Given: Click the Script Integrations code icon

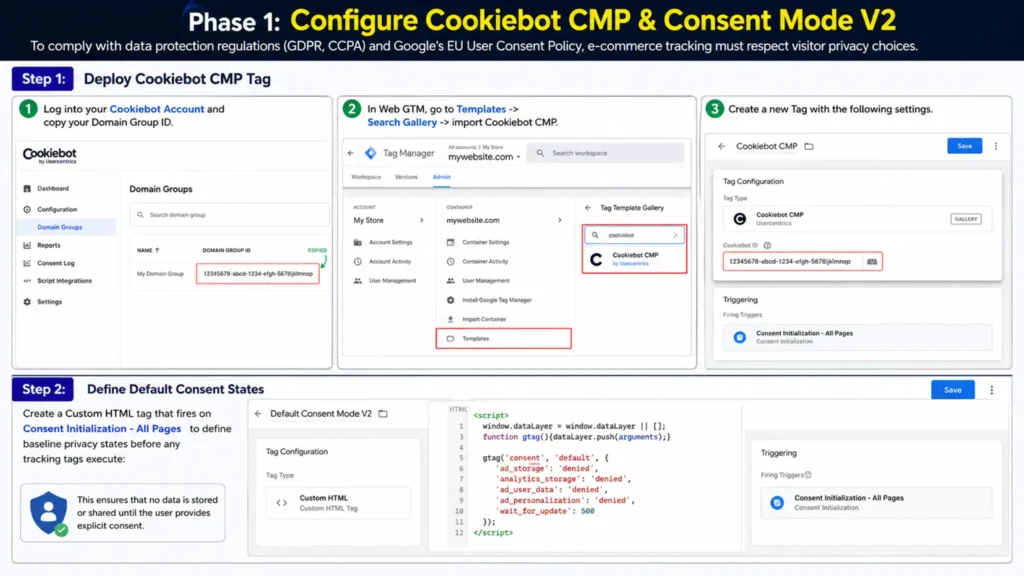Looking at the screenshot, I should point(27,281).
